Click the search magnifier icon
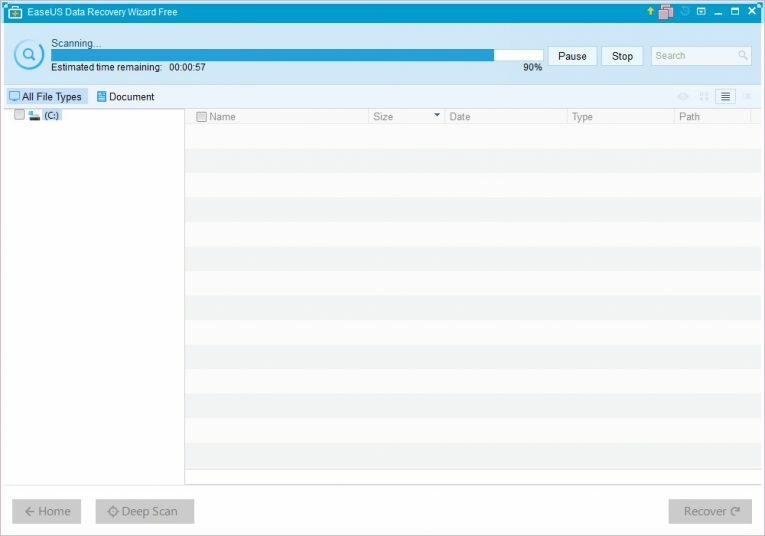The height and width of the screenshot is (536, 765). click(743, 56)
